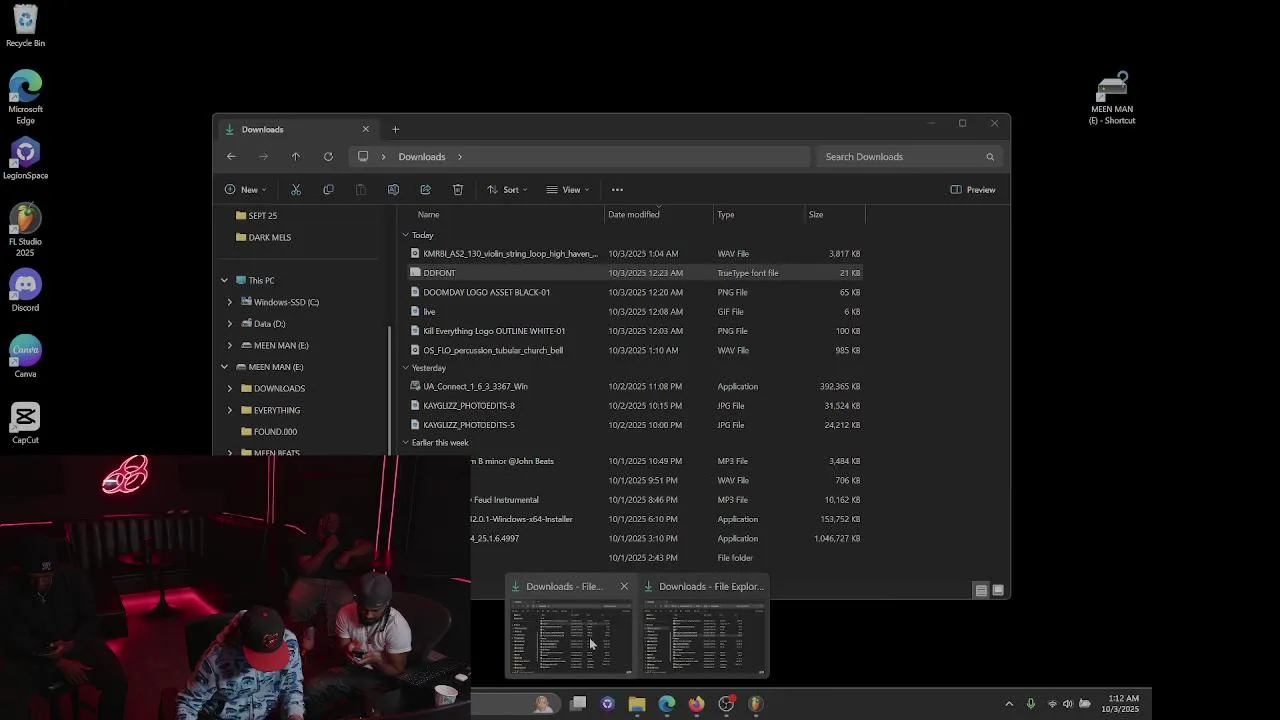The width and height of the screenshot is (1280, 720).
Task: Collapse Earlier this week group
Action: pos(405,443)
